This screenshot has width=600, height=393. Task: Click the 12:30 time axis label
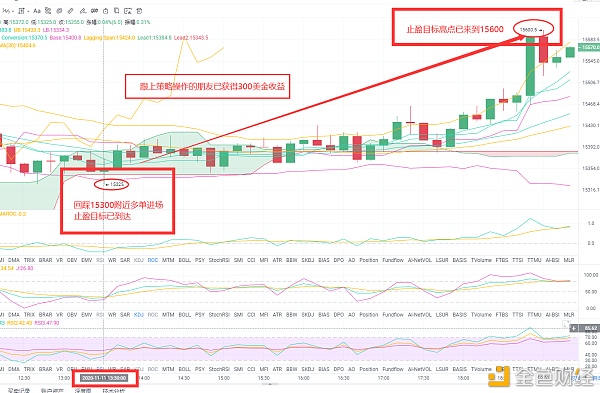click(x=24, y=378)
